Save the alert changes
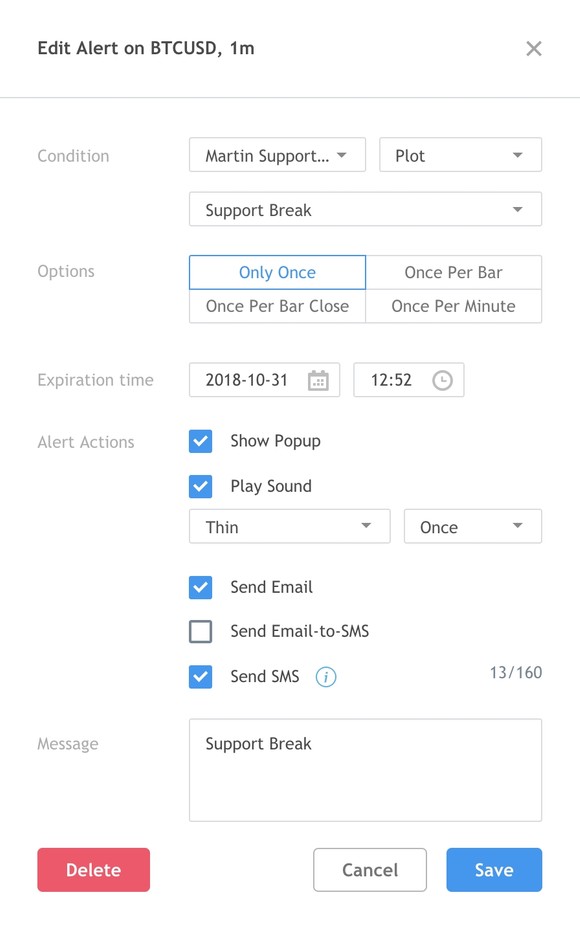The image size is (580, 943). (494, 870)
